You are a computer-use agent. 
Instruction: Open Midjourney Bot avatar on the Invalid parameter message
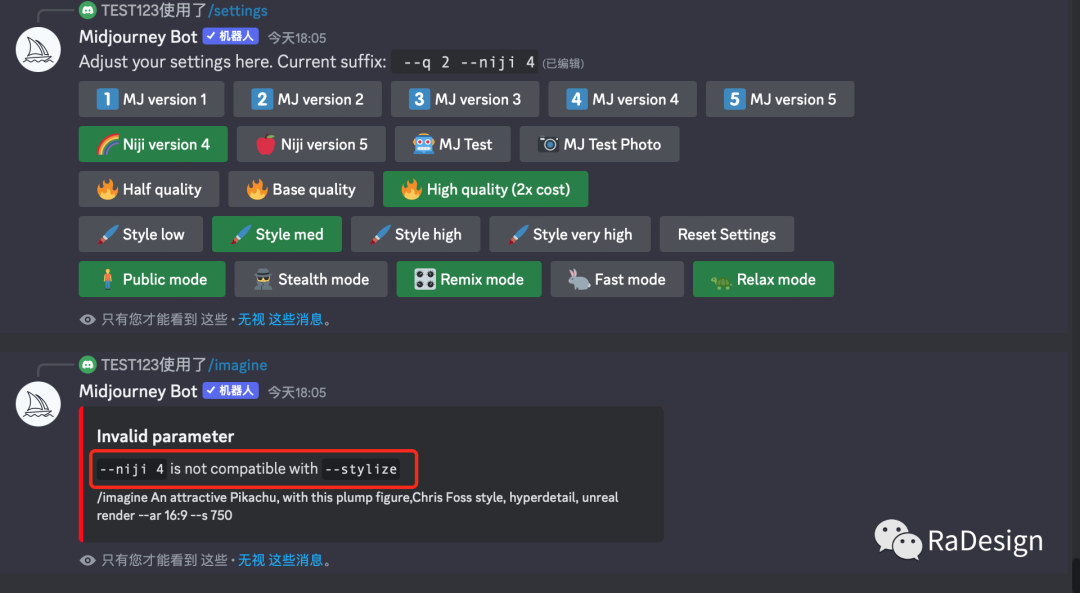pyautogui.click(x=38, y=404)
